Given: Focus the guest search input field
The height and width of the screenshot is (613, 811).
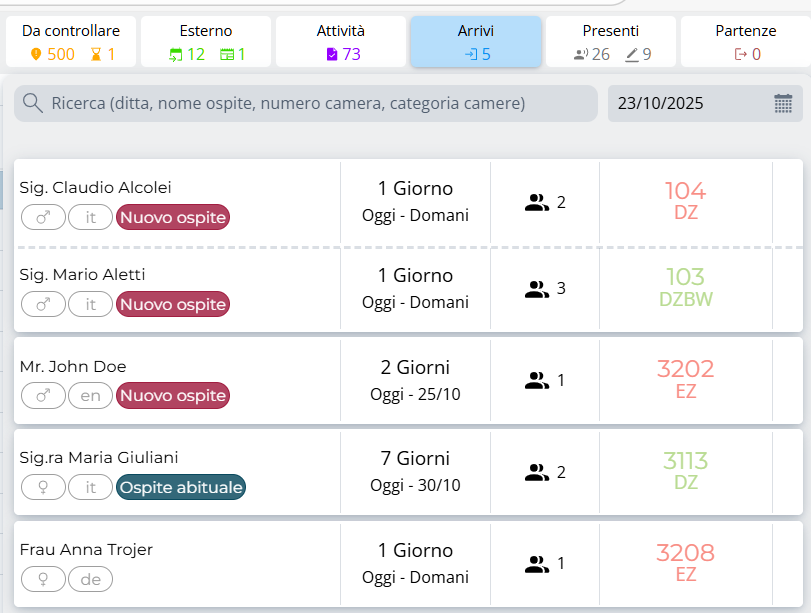Looking at the screenshot, I should [x=300, y=103].
